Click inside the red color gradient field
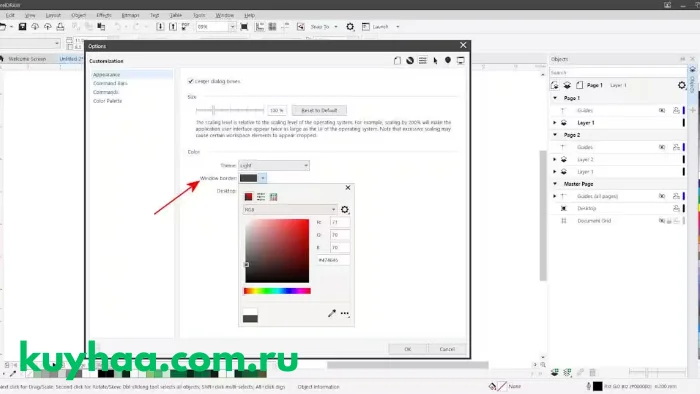 pos(277,251)
